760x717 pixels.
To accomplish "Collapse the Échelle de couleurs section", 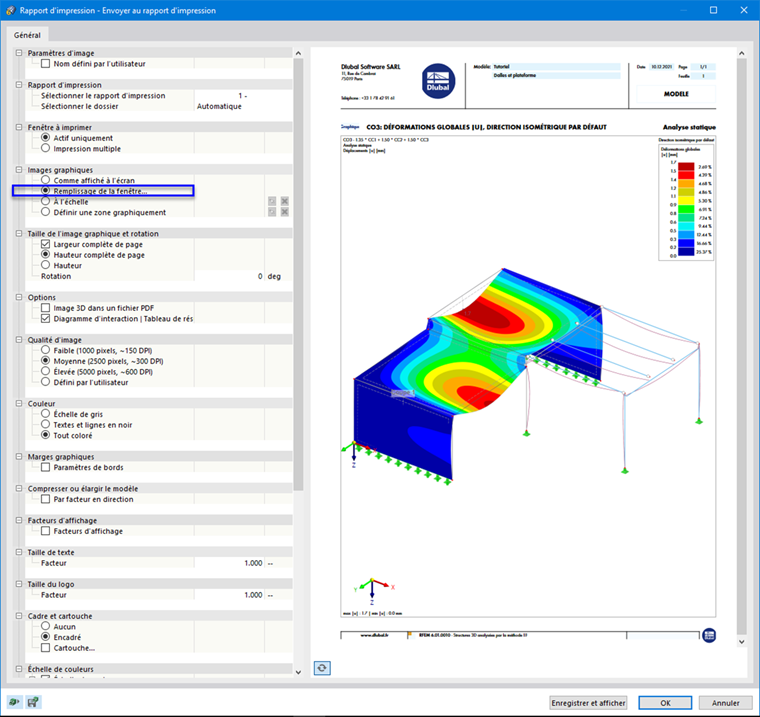I will click(x=19, y=669).
